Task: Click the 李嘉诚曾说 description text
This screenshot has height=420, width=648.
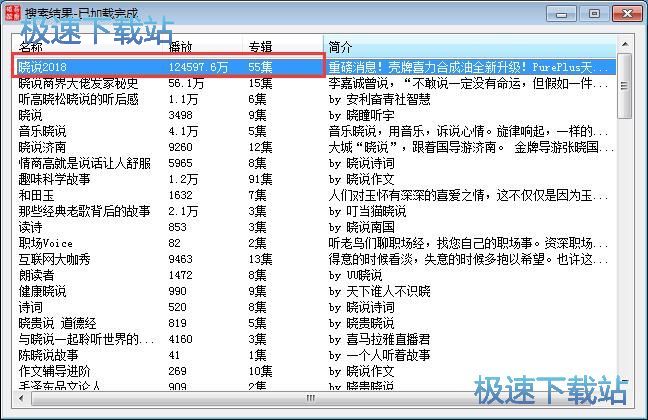Action: pyautogui.click(x=468, y=83)
